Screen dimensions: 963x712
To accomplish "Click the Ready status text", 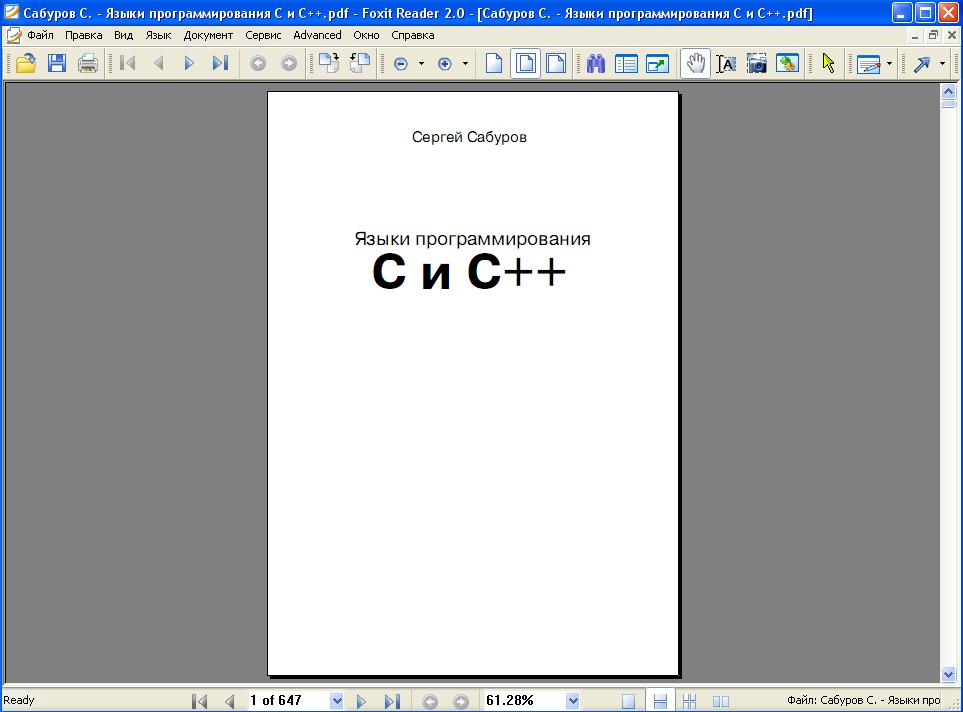I will [19, 700].
